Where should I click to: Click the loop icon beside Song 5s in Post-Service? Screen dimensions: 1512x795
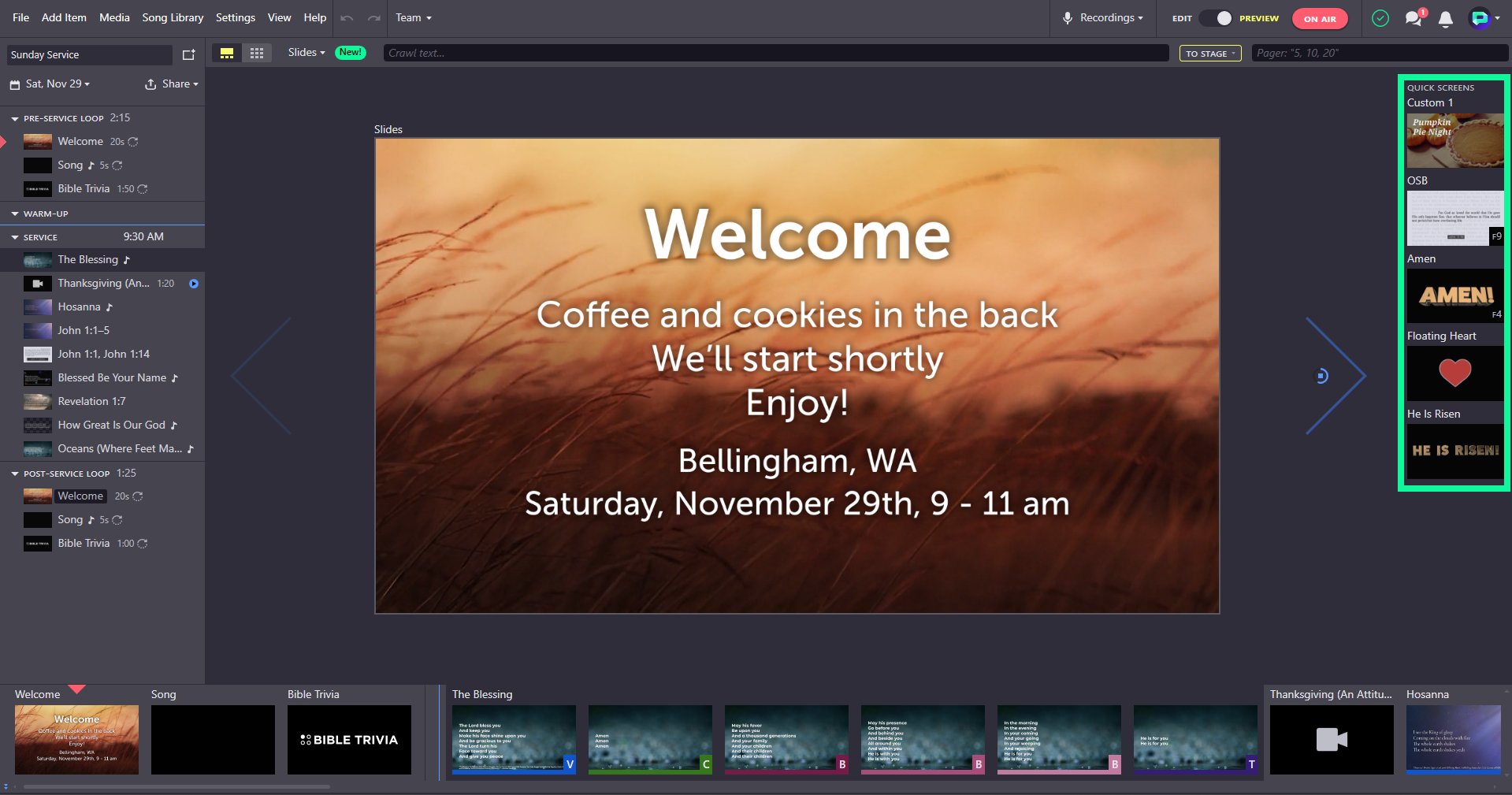click(x=117, y=520)
